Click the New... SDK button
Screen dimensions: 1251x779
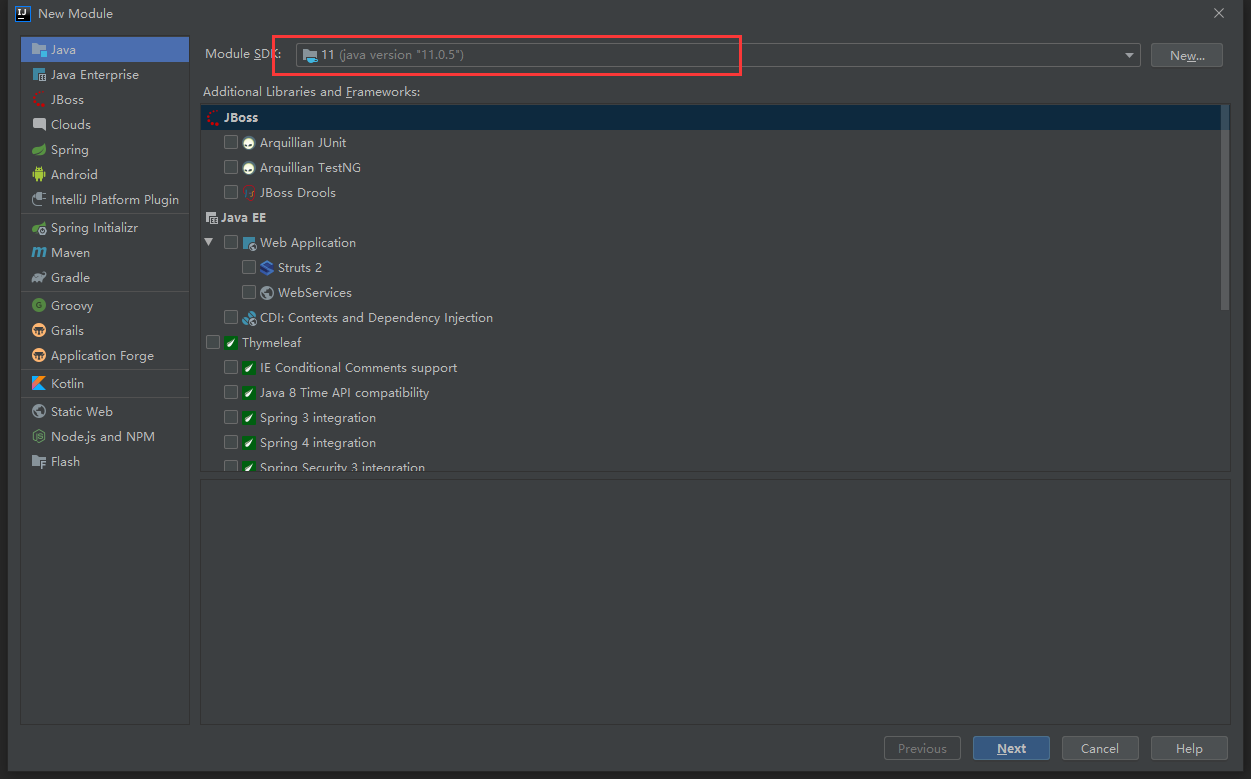click(x=1186, y=55)
